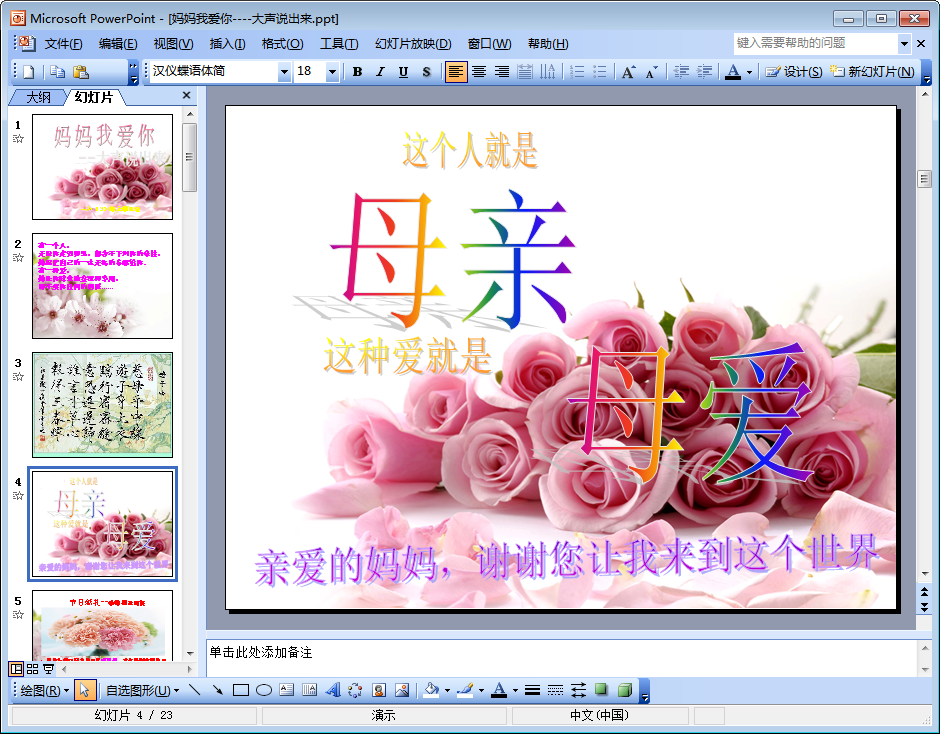This screenshot has width=940, height=734.
Task: Close the slides thumbnail pane
Action: coord(186,95)
